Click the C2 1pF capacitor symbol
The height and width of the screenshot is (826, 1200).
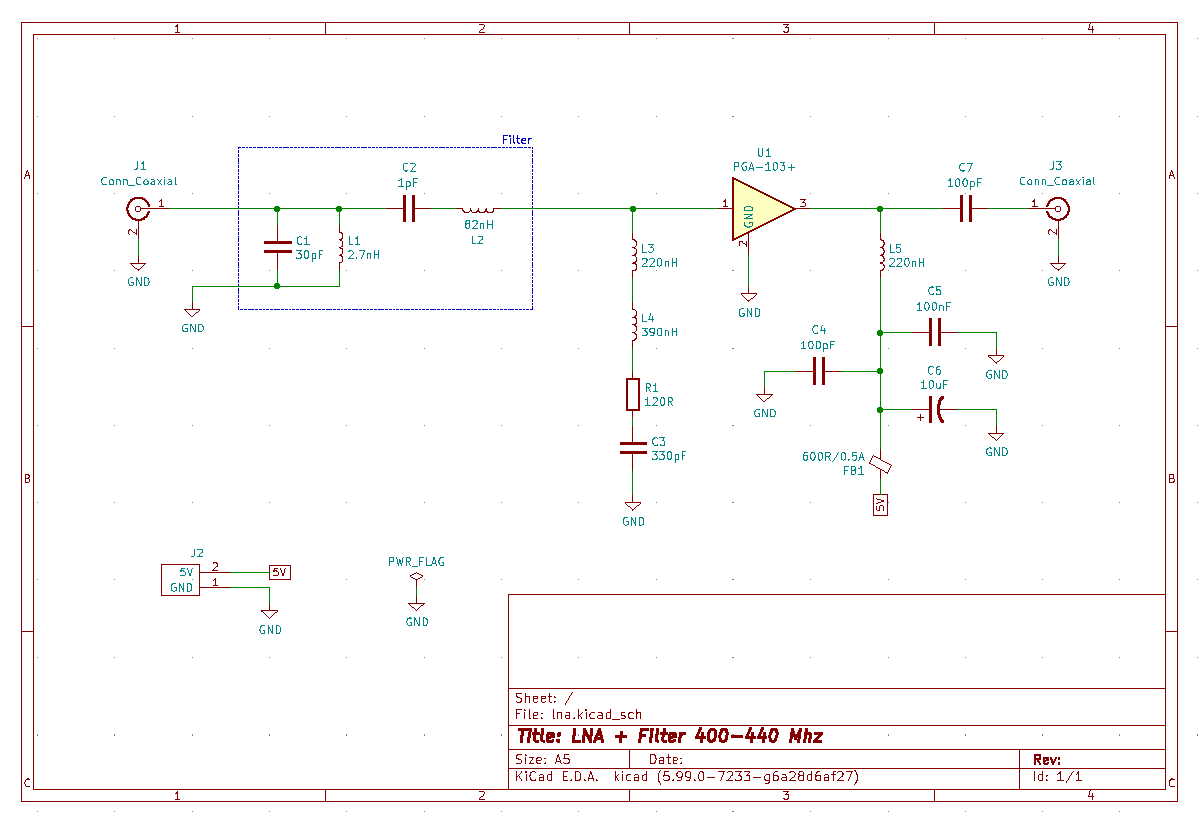(408, 209)
